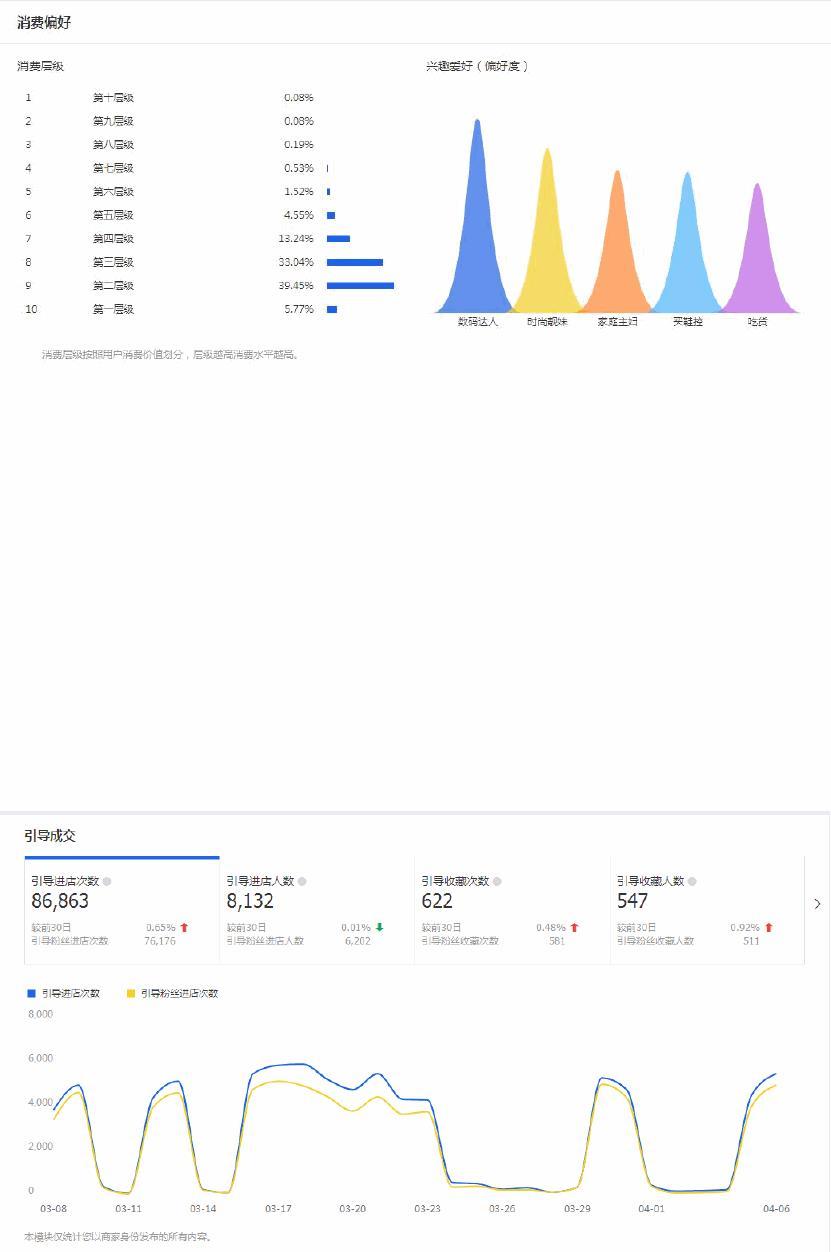Click the 第三层级 33.04% bar
Screen dimensions: 831x1252
[355, 262]
